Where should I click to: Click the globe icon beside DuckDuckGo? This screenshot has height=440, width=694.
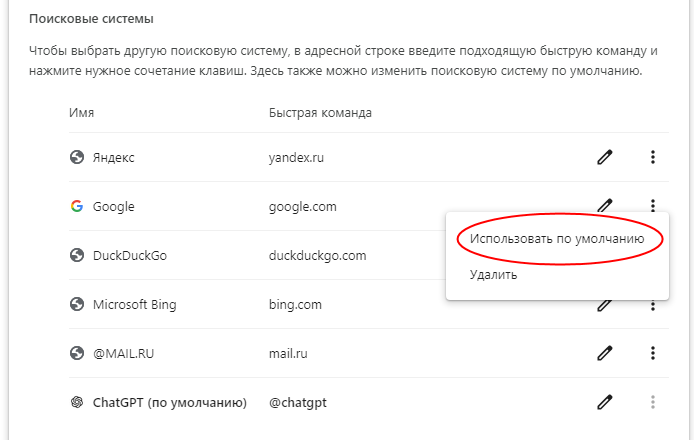pyautogui.click(x=77, y=255)
